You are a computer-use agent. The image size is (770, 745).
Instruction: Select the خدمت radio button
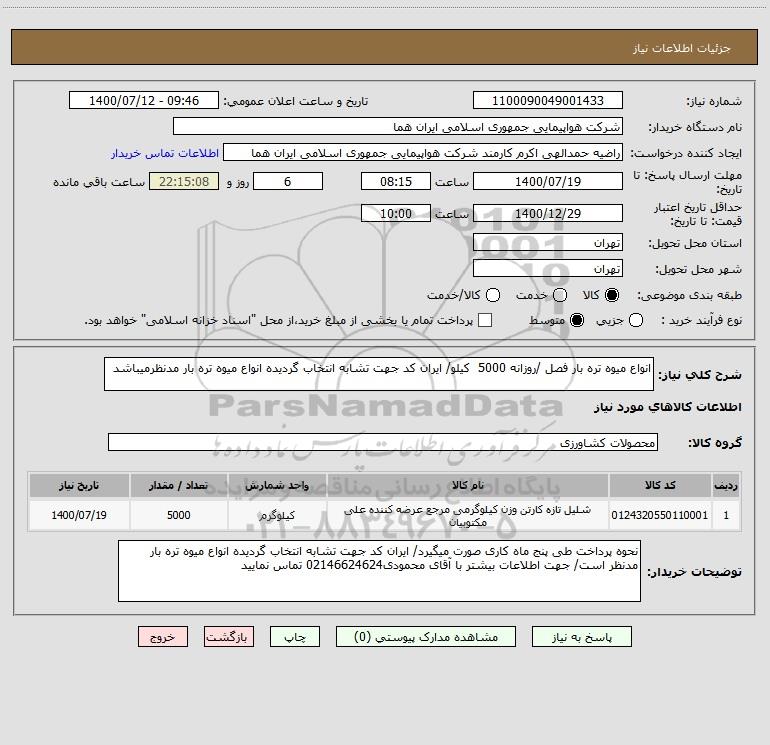(560, 295)
